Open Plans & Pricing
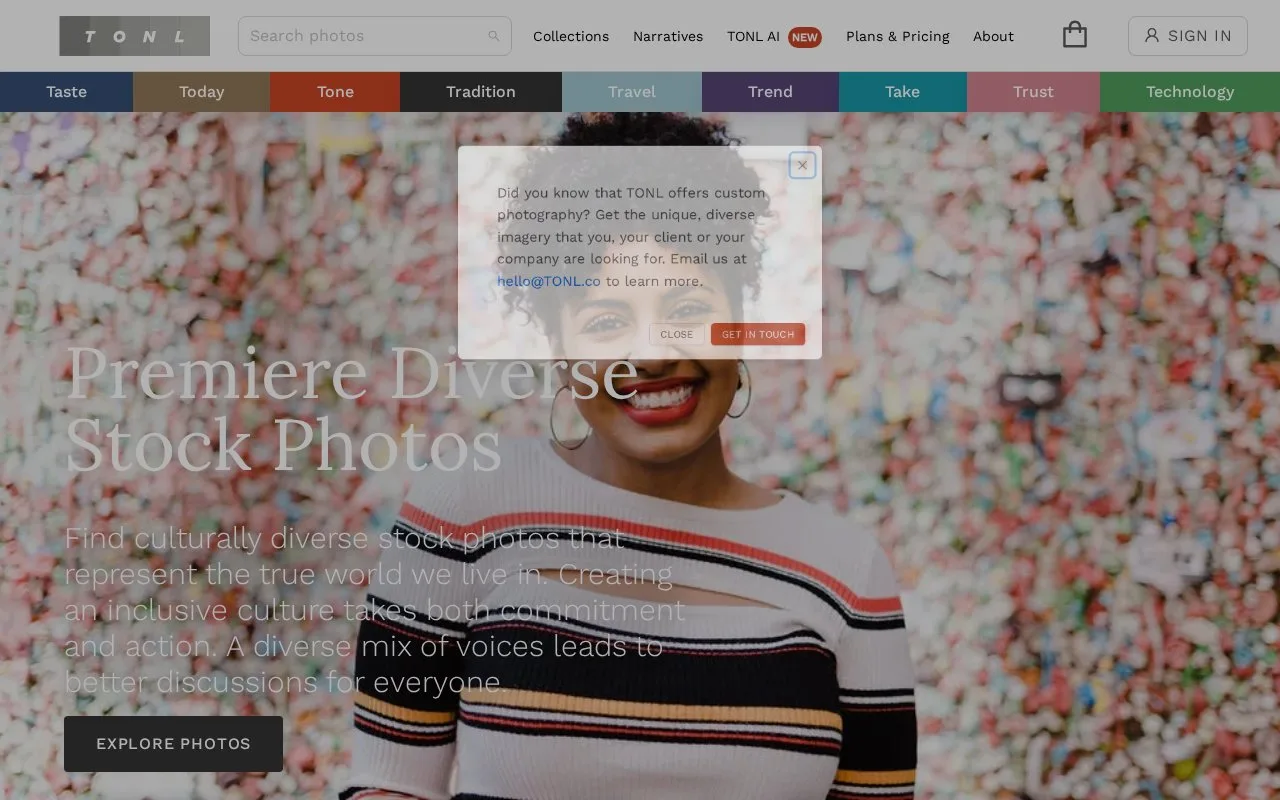1280x800 pixels. coord(898,36)
